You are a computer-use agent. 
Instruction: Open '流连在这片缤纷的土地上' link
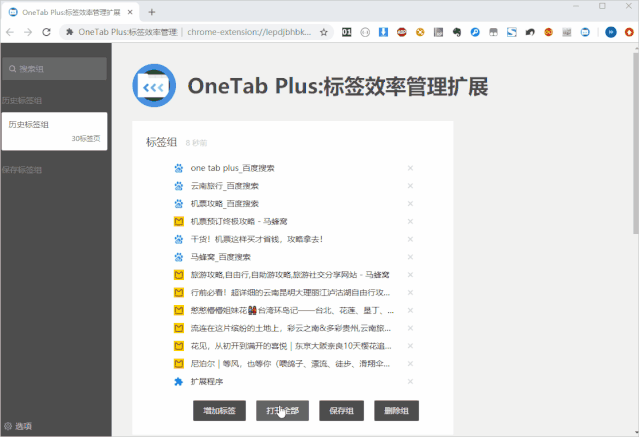coord(291,328)
